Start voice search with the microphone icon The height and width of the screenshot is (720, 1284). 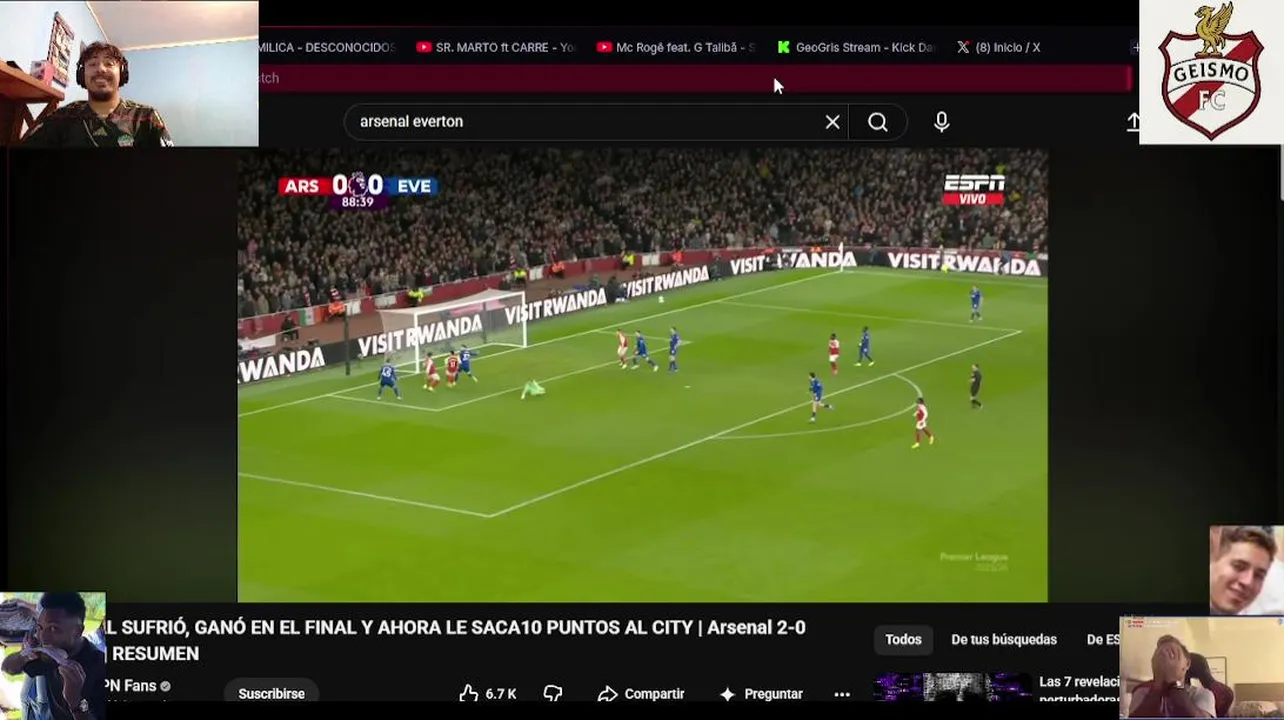pyautogui.click(x=941, y=122)
